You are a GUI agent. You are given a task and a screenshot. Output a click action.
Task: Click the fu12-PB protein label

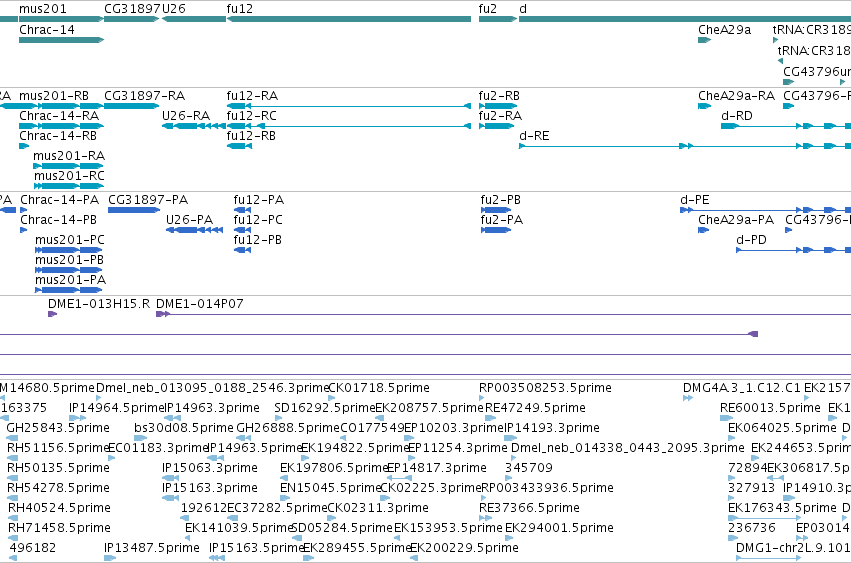click(258, 241)
